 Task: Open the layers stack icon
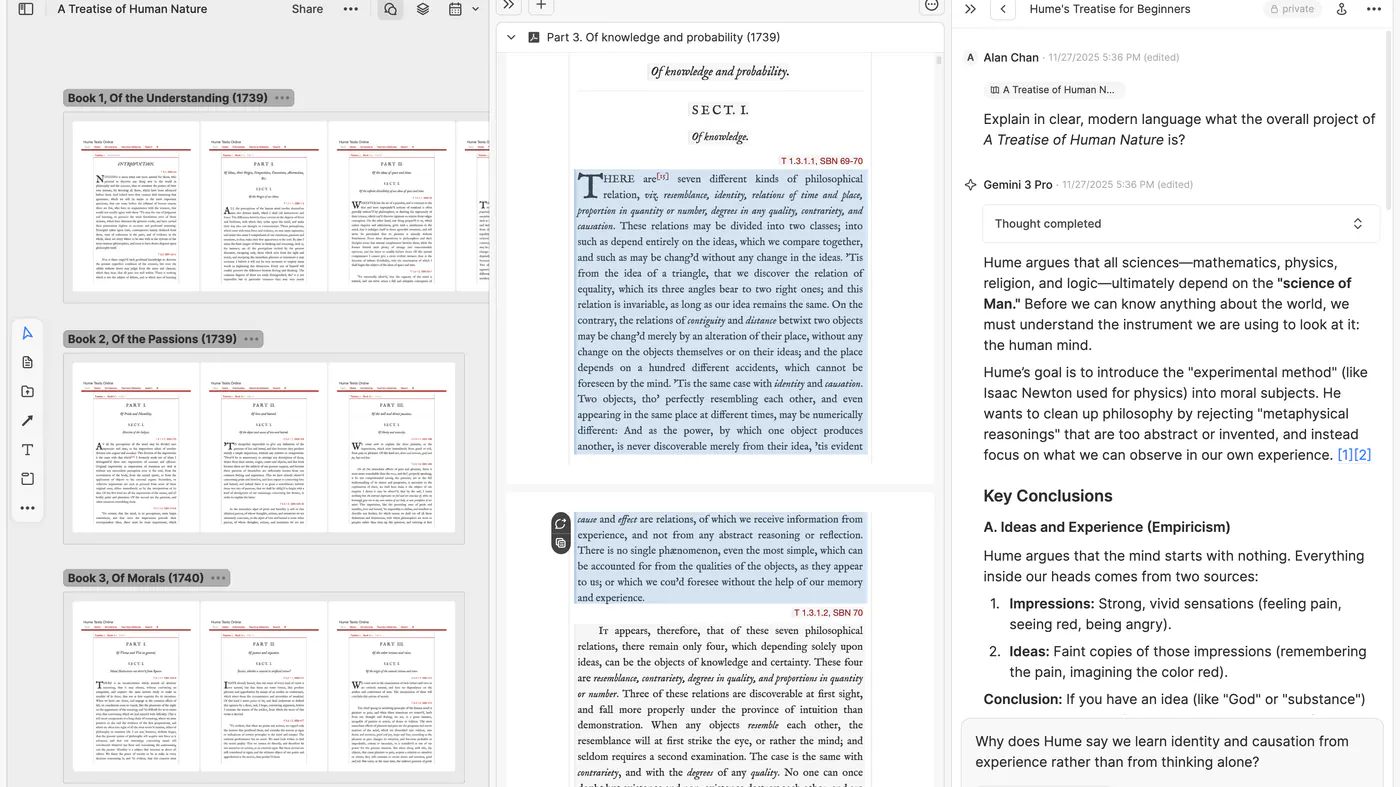[423, 9]
